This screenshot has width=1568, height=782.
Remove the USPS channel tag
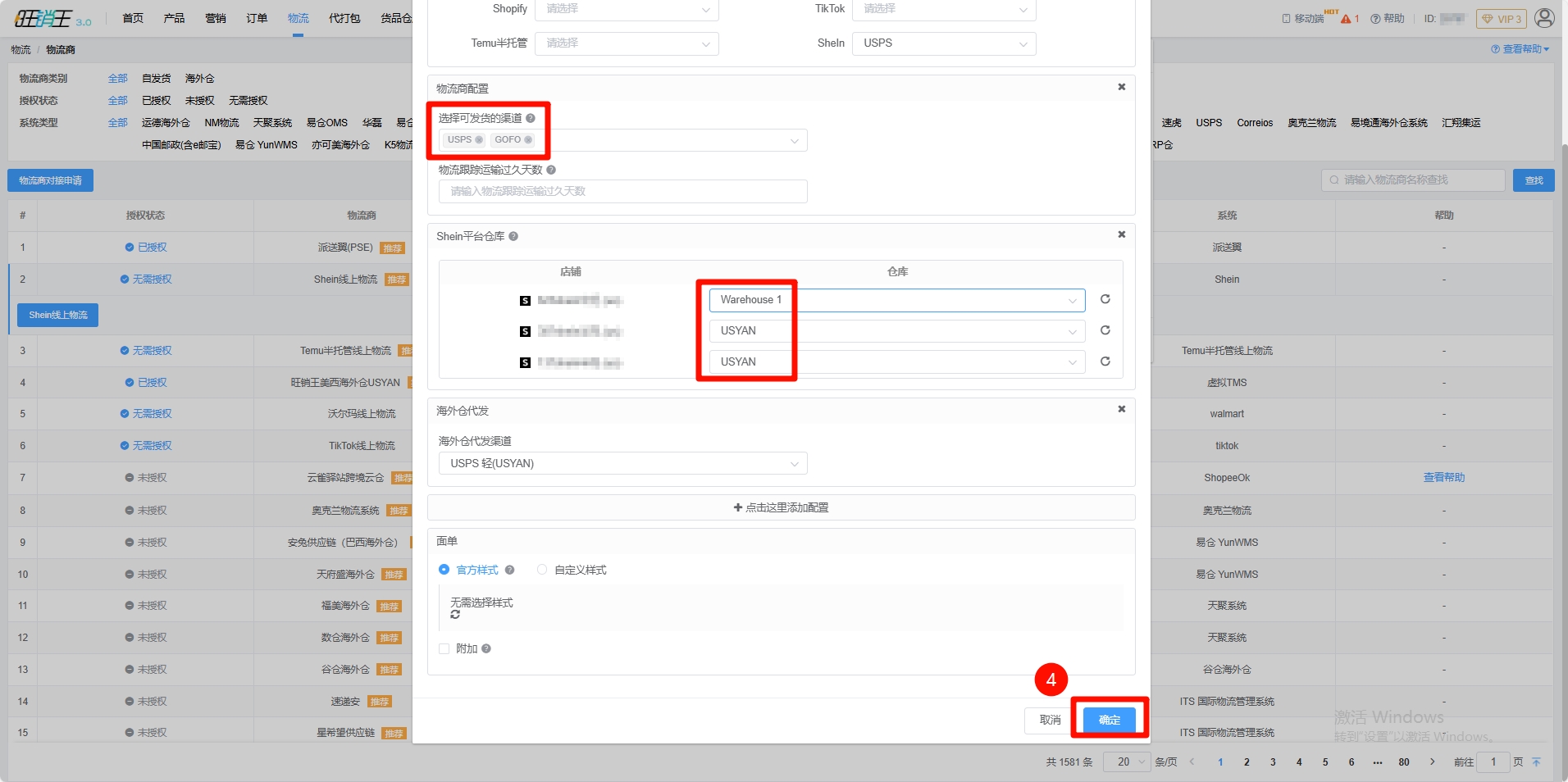(479, 140)
